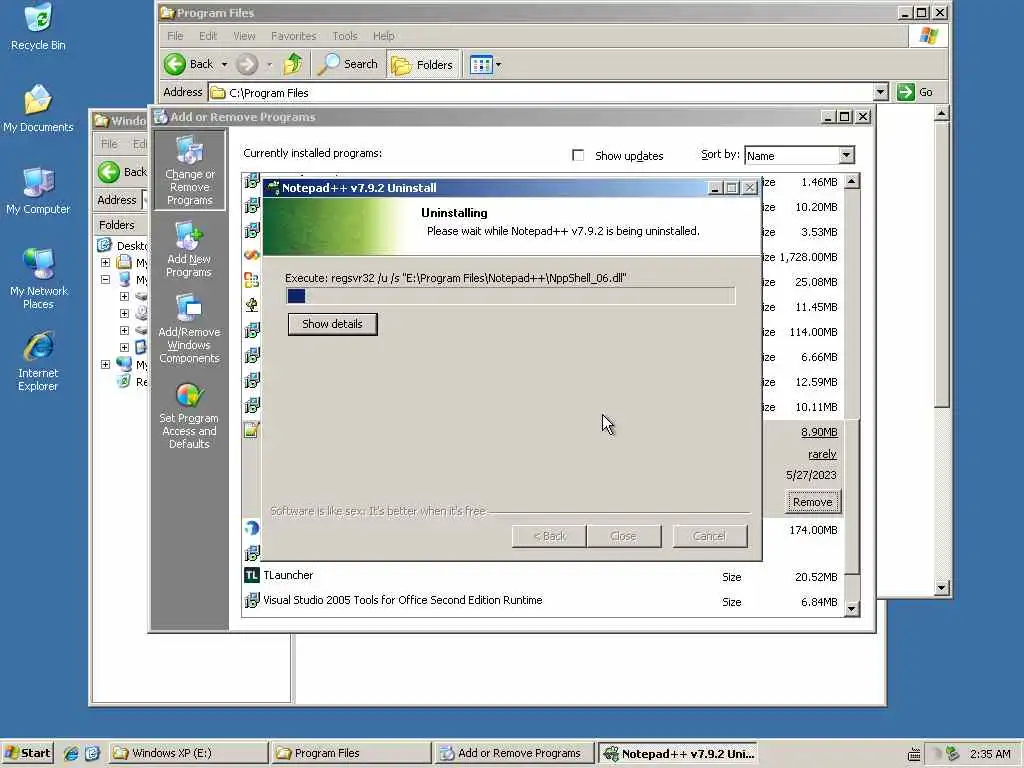Viewport: 1024px width, 768px height.
Task: Select Set Program Access and Defaults icon
Action: click(x=189, y=415)
